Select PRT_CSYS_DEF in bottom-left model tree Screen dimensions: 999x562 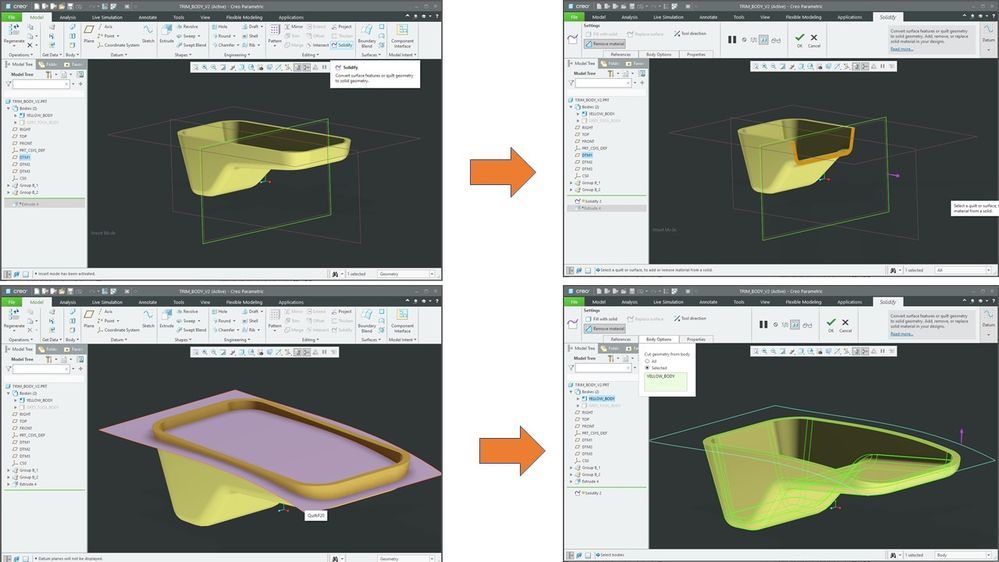point(29,435)
